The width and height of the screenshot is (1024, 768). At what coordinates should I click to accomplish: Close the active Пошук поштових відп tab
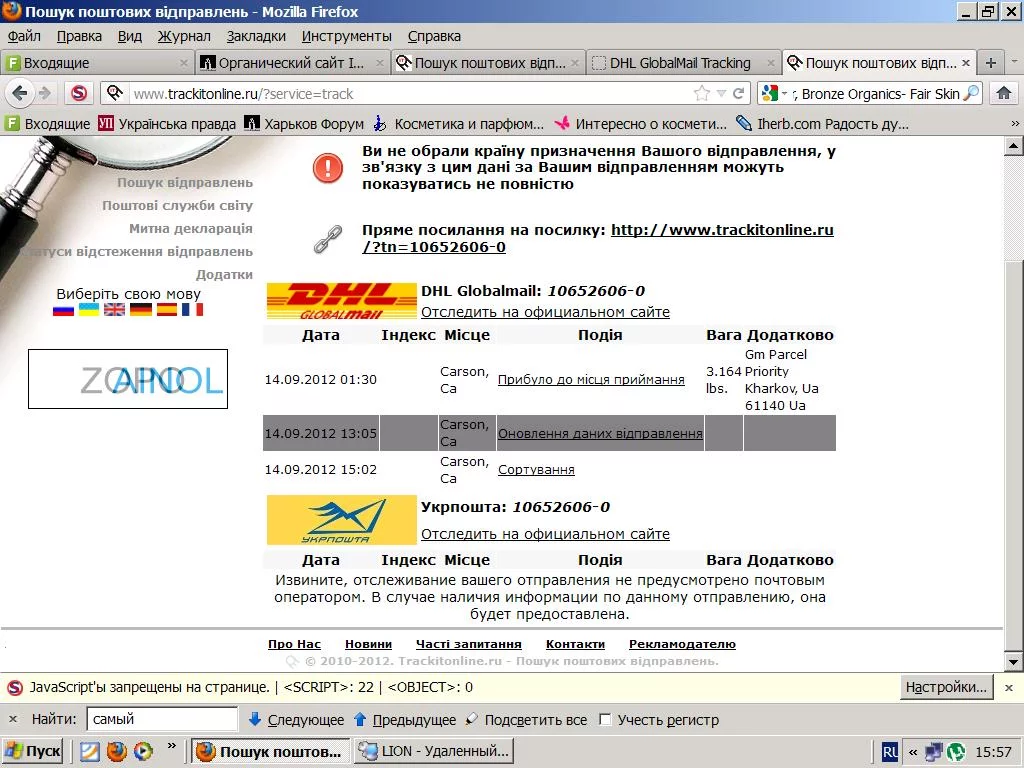click(966, 63)
